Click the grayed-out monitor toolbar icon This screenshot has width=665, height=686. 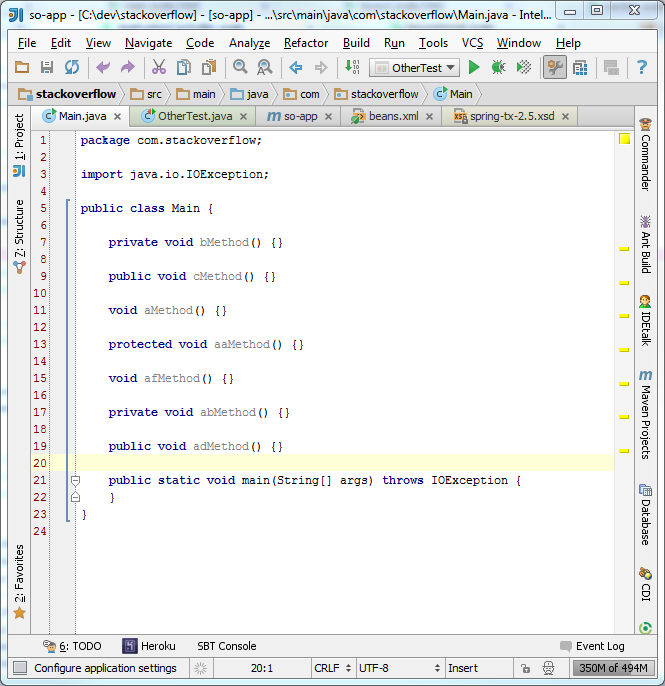tap(611, 67)
